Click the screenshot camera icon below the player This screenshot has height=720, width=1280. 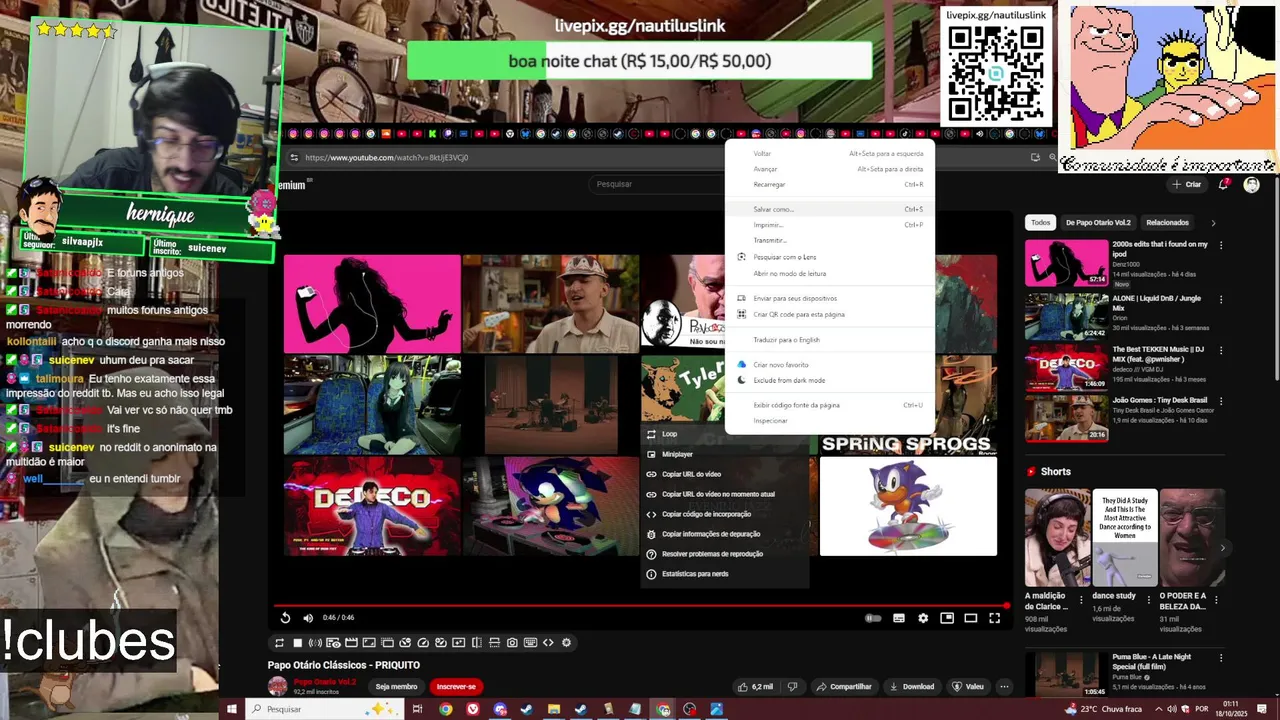(512, 643)
